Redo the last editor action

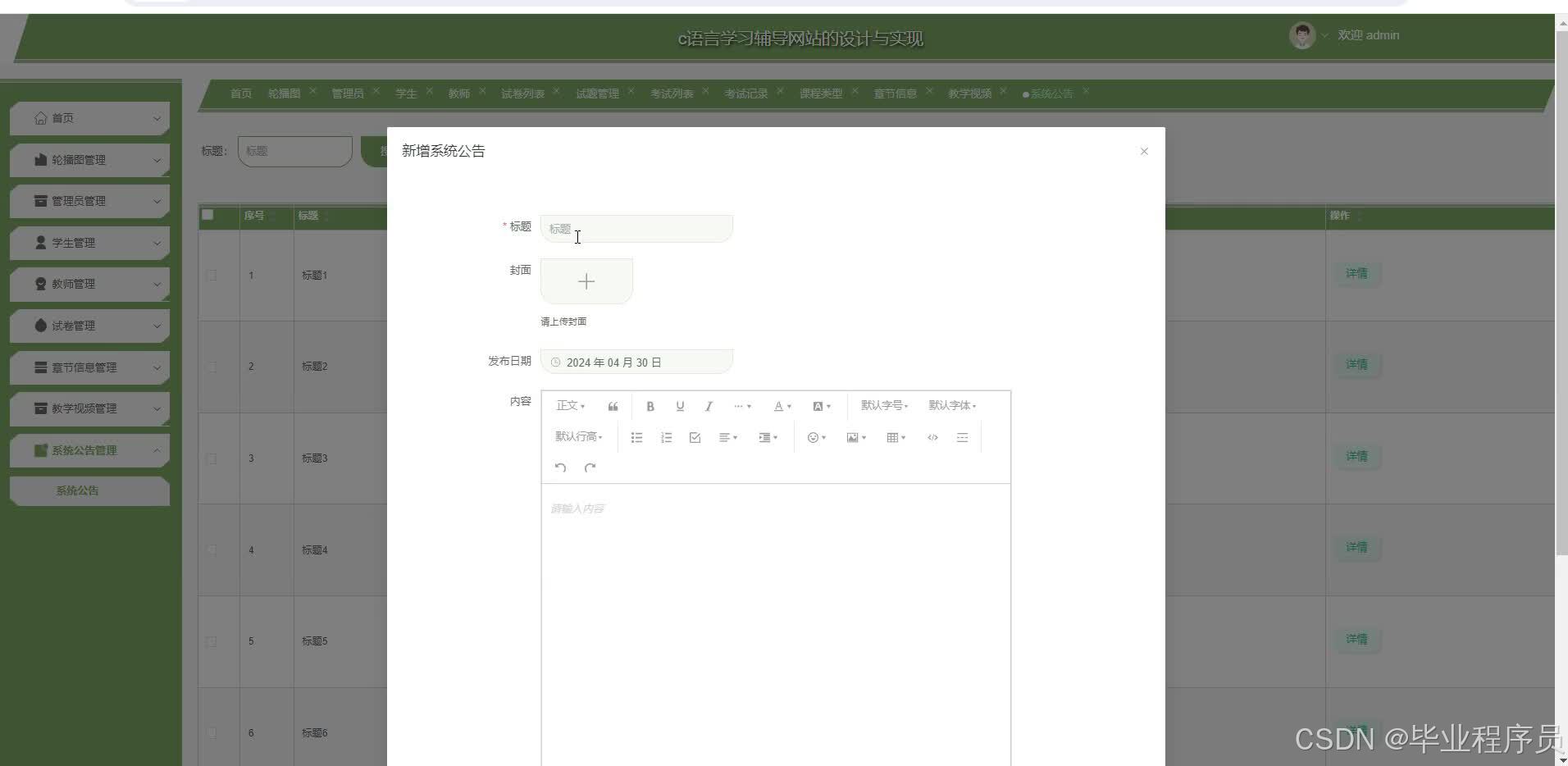[x=590, y=467]
